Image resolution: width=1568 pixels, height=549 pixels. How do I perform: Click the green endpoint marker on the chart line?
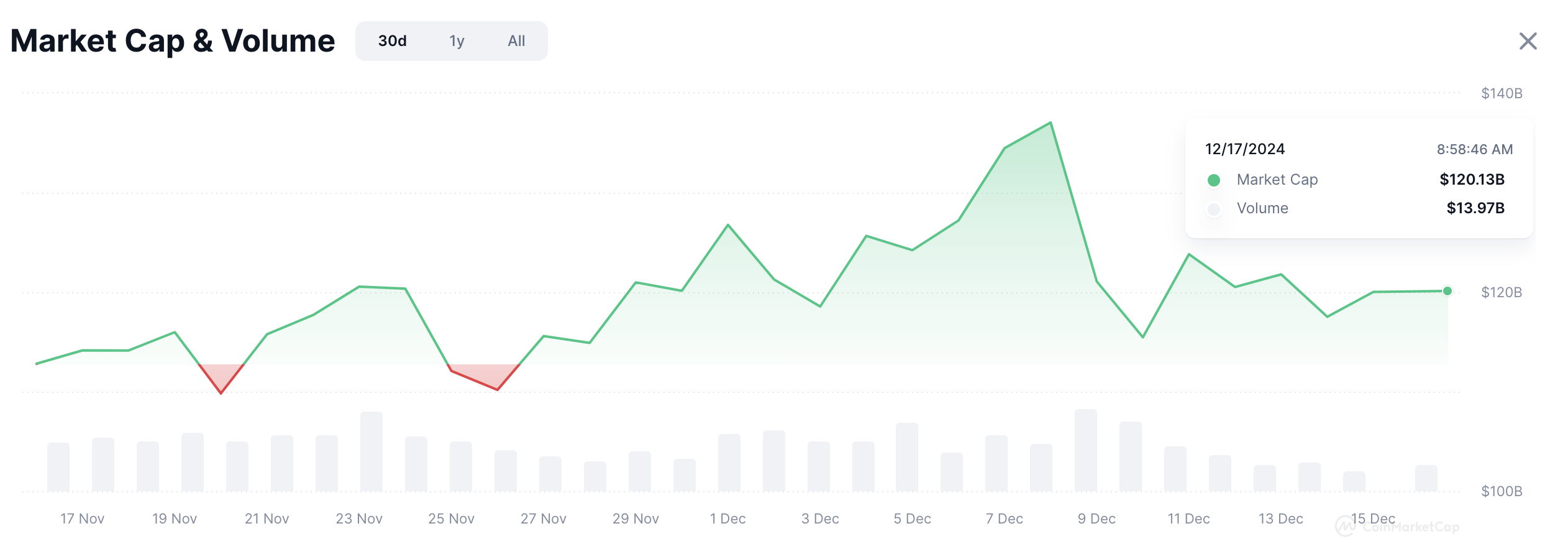pyautogui.click(x=1447, y=291)
